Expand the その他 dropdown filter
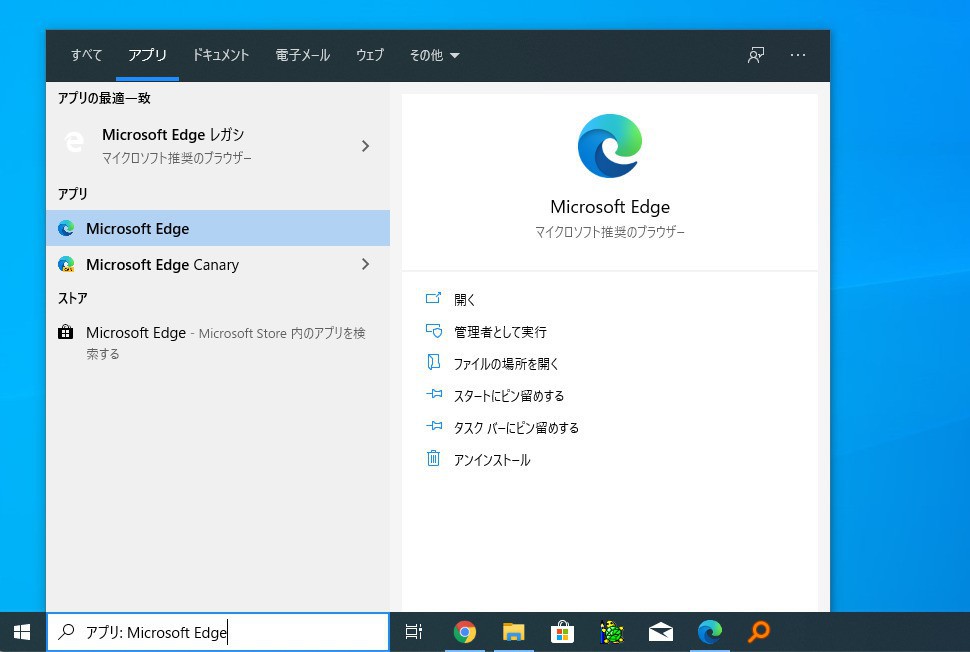 pyautogui.click(x=434, y=55)
